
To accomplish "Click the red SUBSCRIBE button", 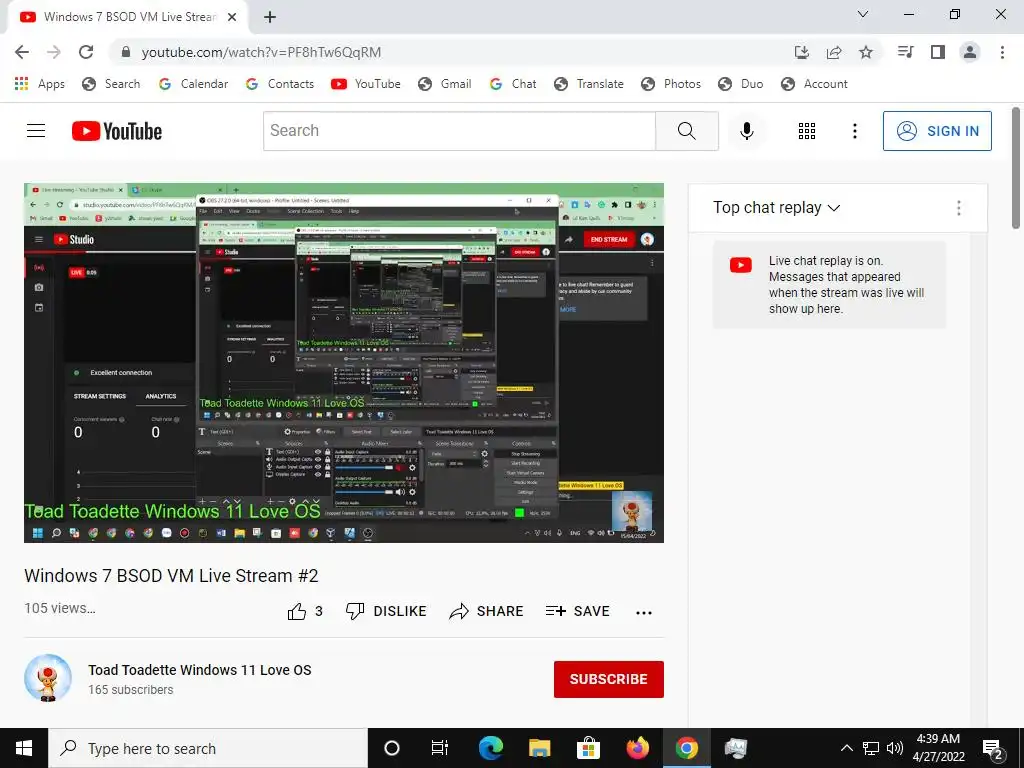I will pyautogui.click(x=609, y=679).
